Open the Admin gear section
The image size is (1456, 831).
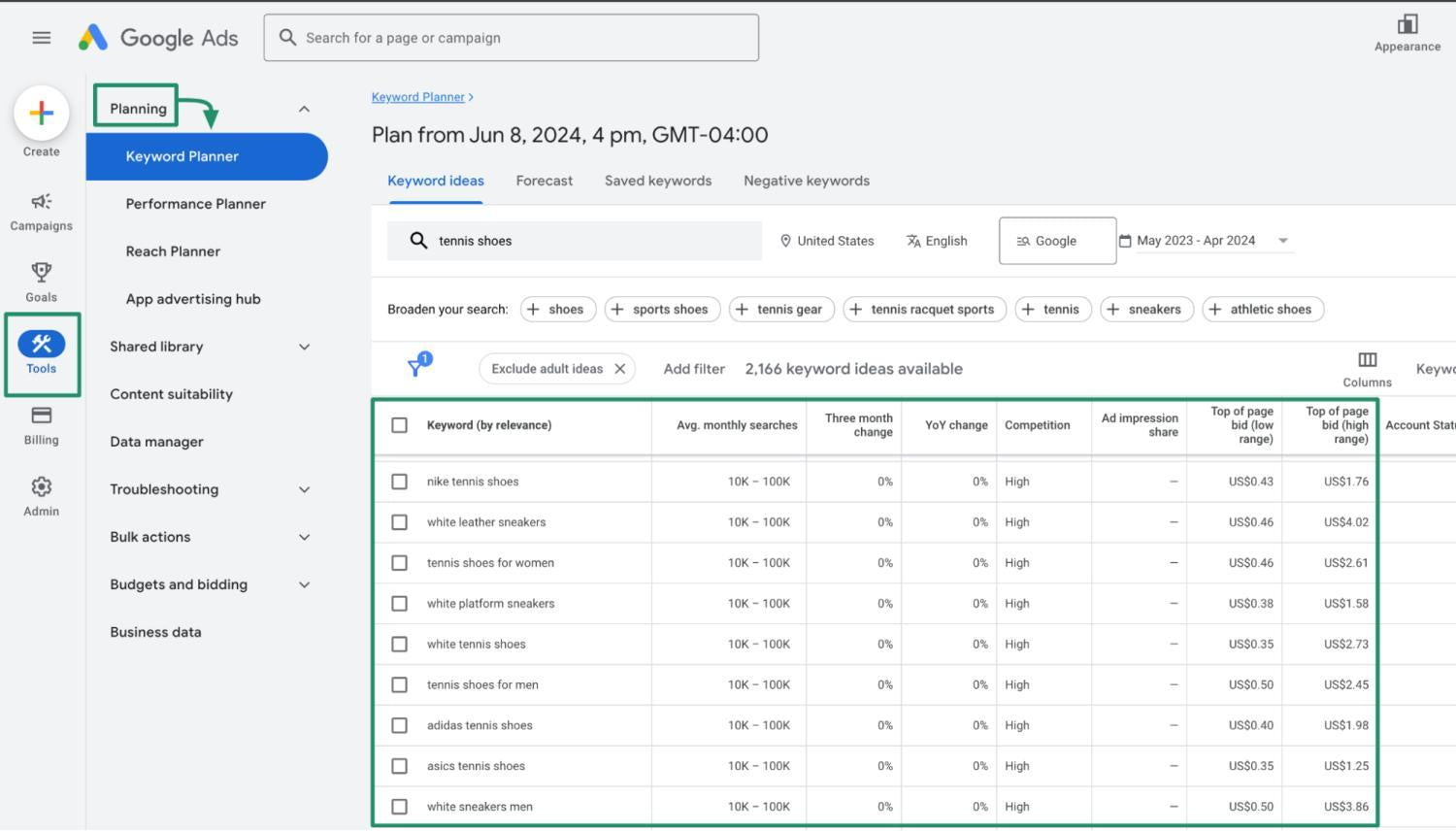41,496
